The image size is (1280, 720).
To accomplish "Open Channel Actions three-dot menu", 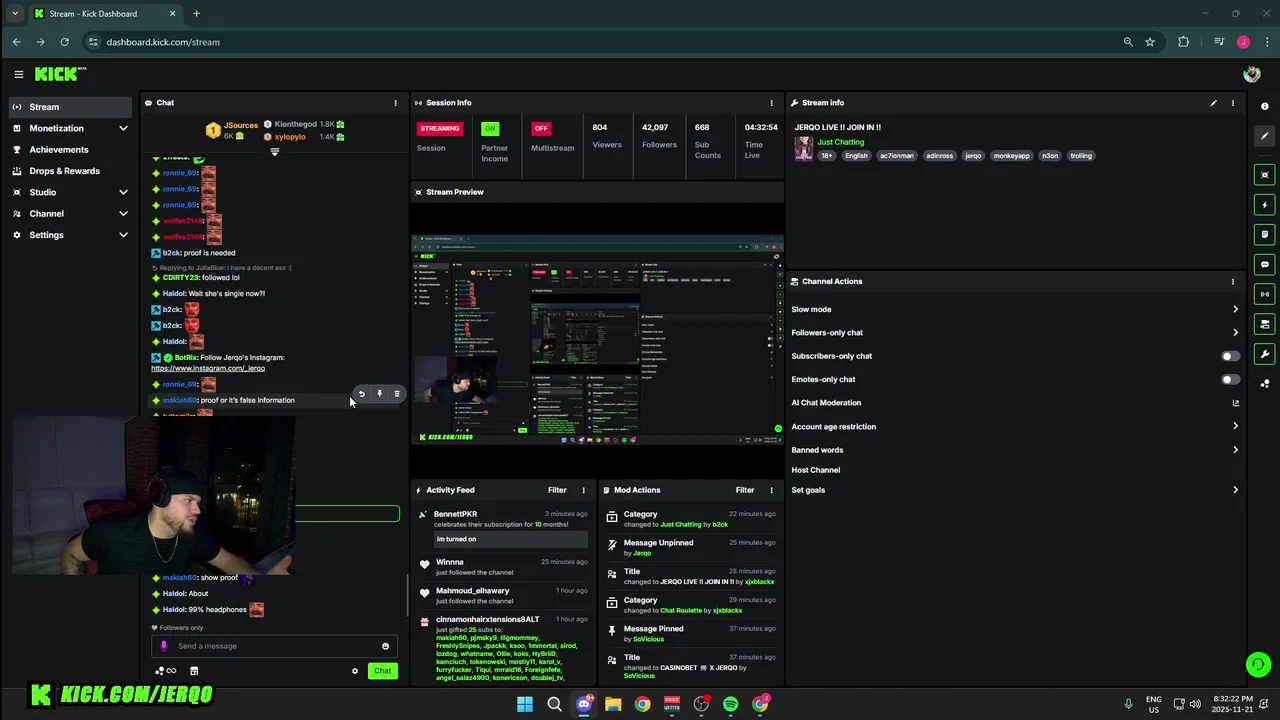I will click(1232, 281).
